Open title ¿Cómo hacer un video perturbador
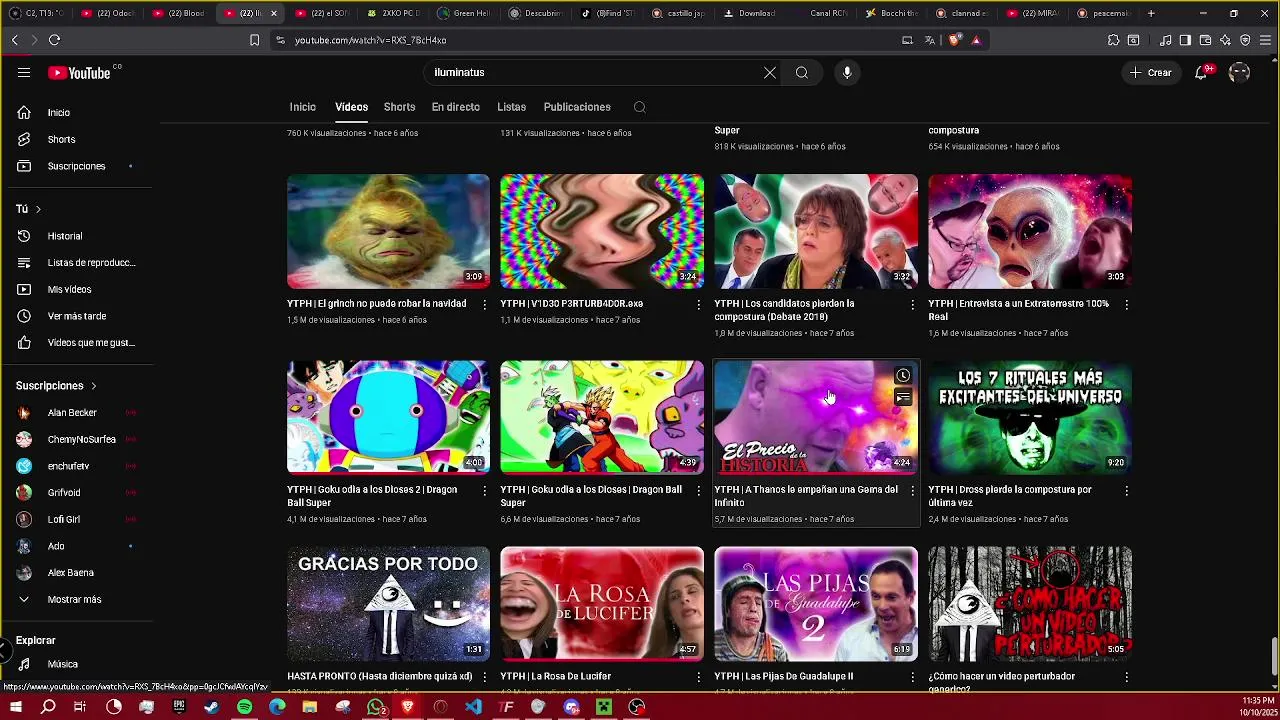 coord(1002,681)
